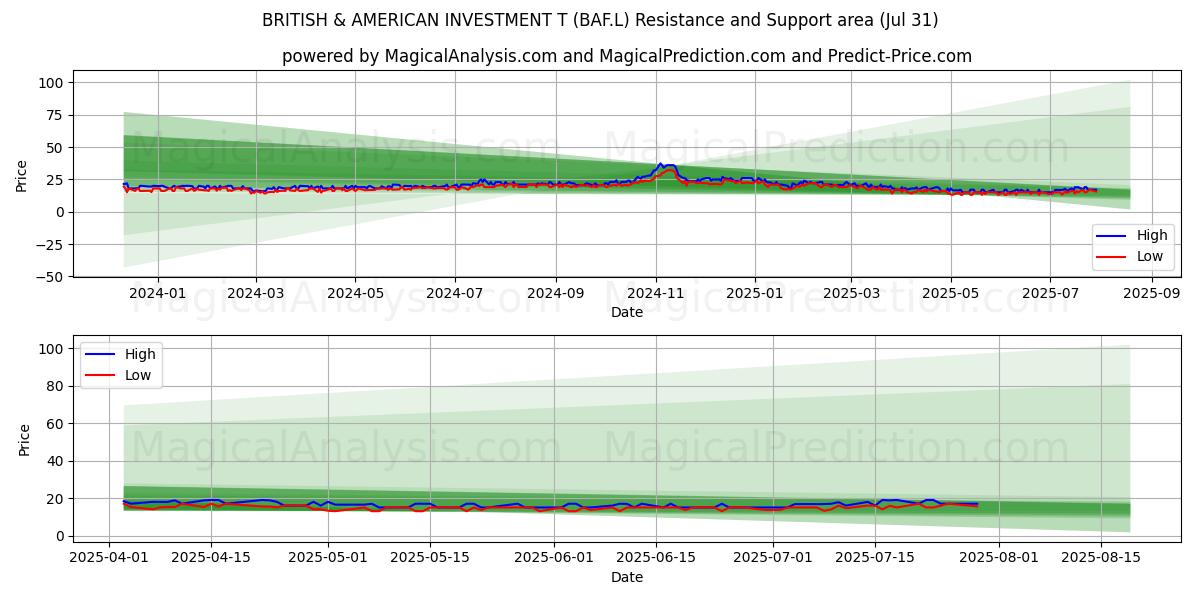Click the bottom chart y-axis value 100
This screenshot has height=600, width=1200.
tap(53, 349)
